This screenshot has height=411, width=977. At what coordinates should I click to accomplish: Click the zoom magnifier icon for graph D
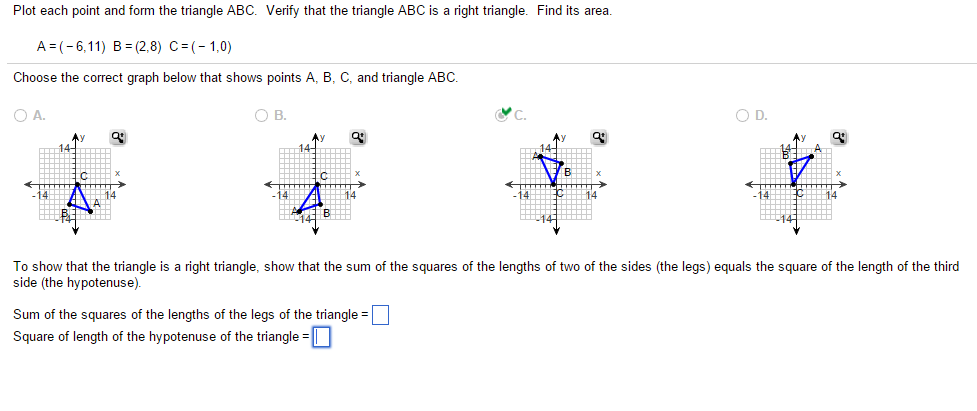tap(838, 138)
